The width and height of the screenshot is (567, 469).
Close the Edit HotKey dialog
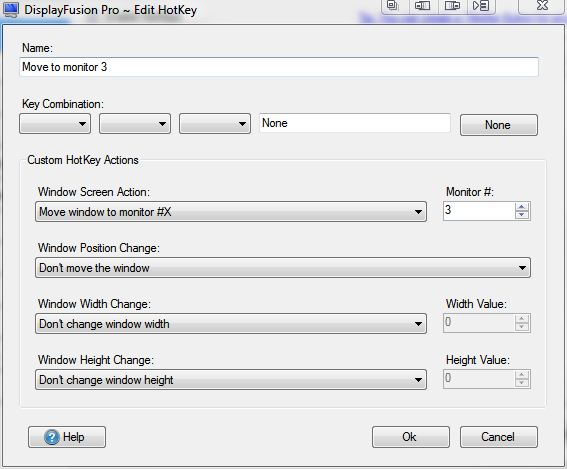(x=542, y=6)
